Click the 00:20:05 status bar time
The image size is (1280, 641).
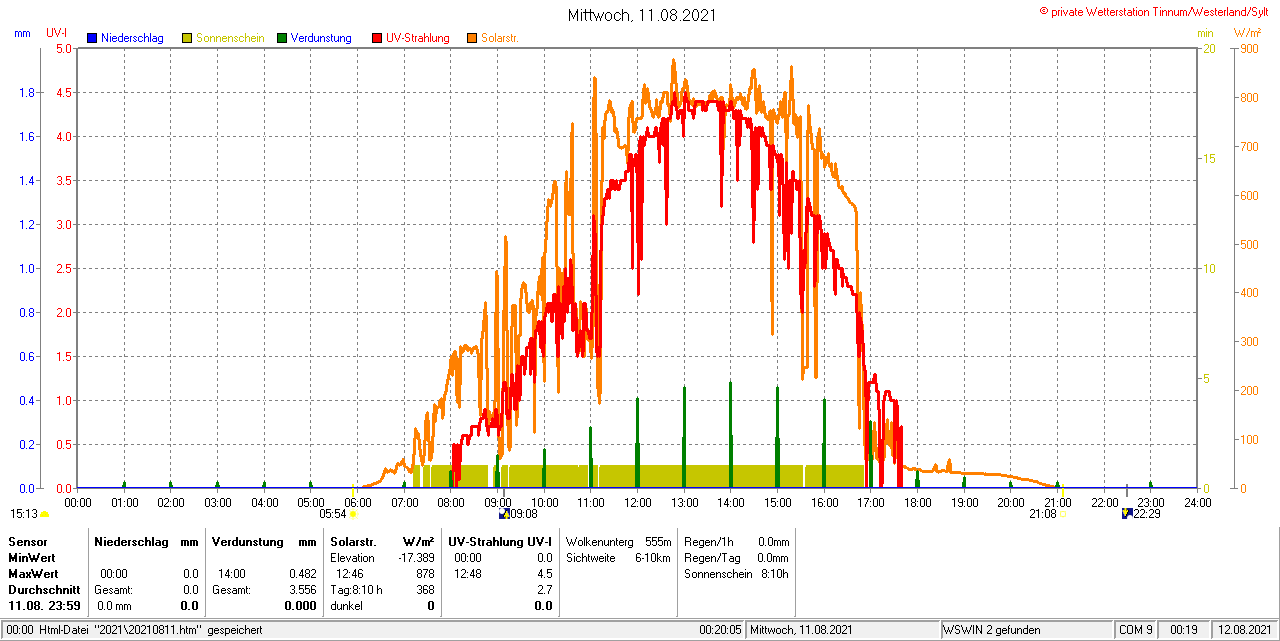(720, 630)
